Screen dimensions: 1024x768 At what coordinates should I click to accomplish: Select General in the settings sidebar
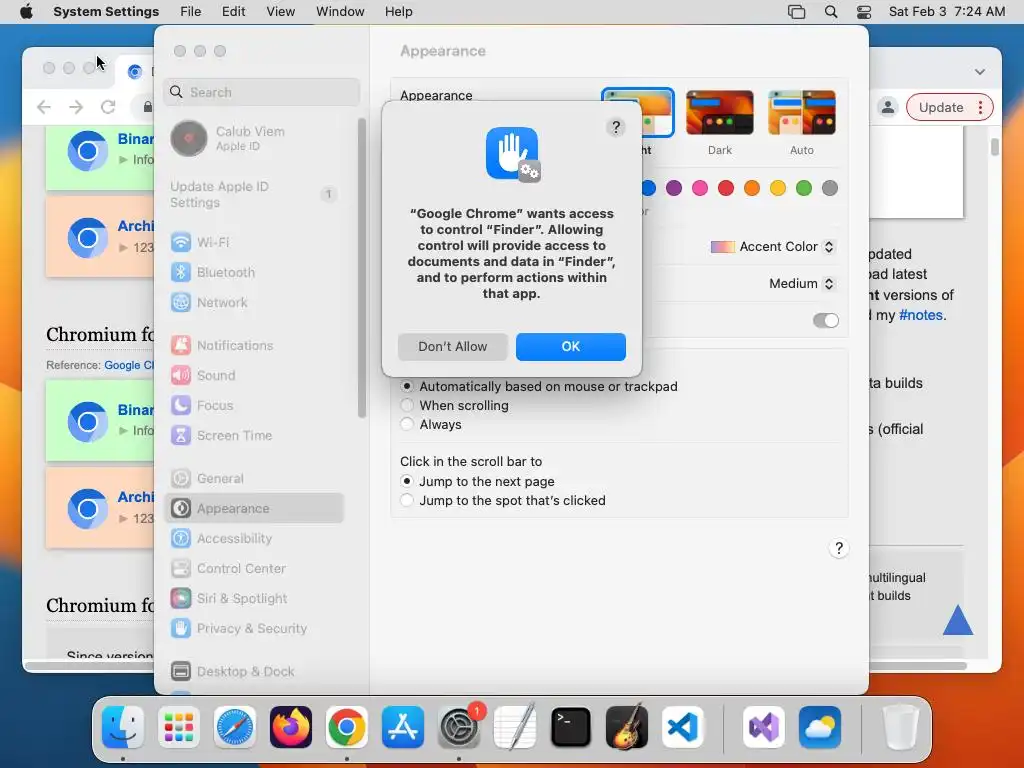(x=255, y=479)
